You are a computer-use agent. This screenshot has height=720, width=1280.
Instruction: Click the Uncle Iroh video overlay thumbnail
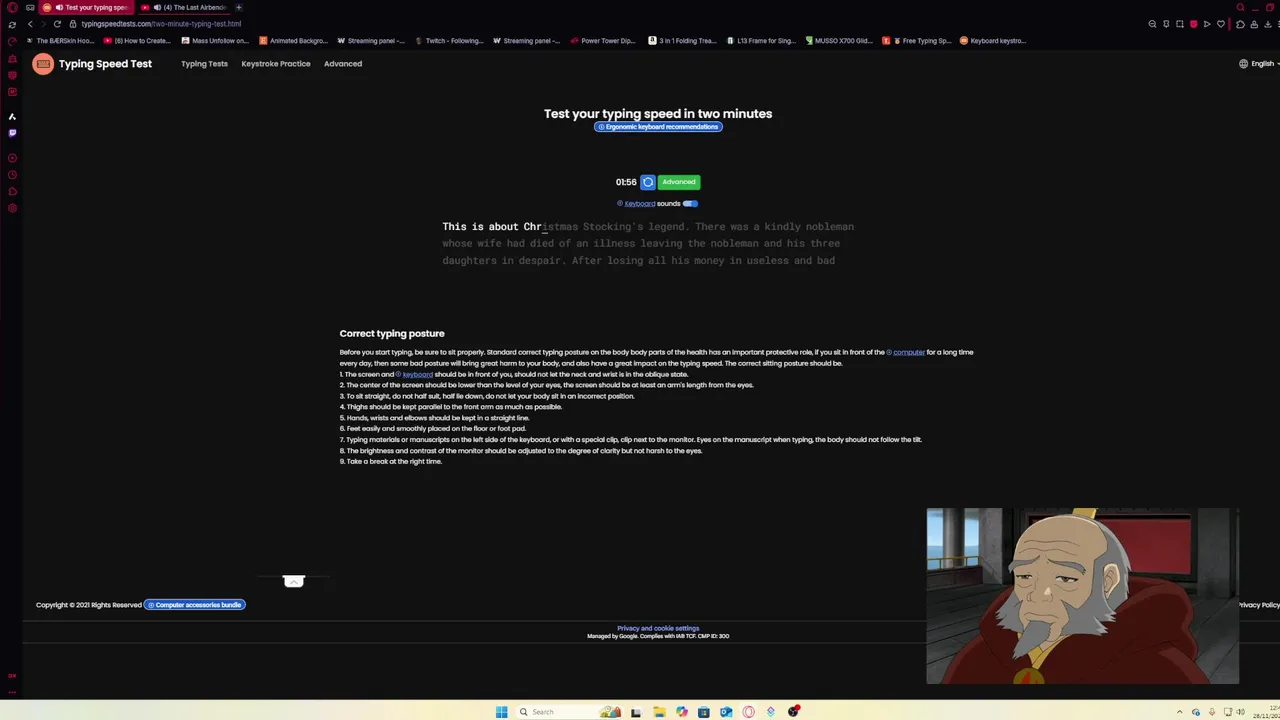point(1082,596)
